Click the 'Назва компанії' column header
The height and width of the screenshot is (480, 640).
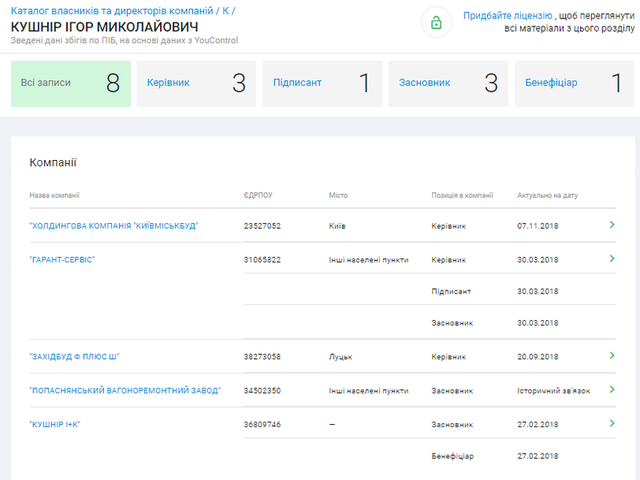click(x=55, y=195)
